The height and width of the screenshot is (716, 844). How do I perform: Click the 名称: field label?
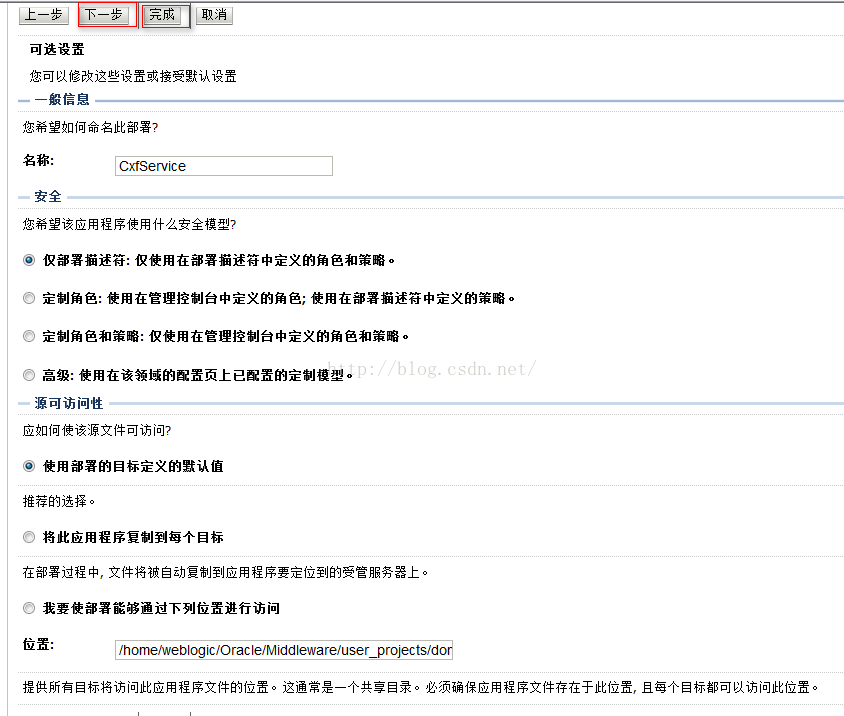point(39,160)
